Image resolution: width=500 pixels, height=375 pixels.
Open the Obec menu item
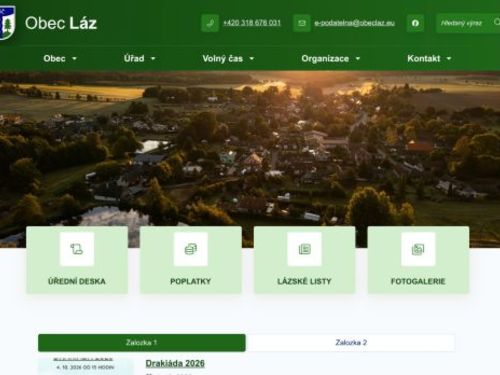54,59
